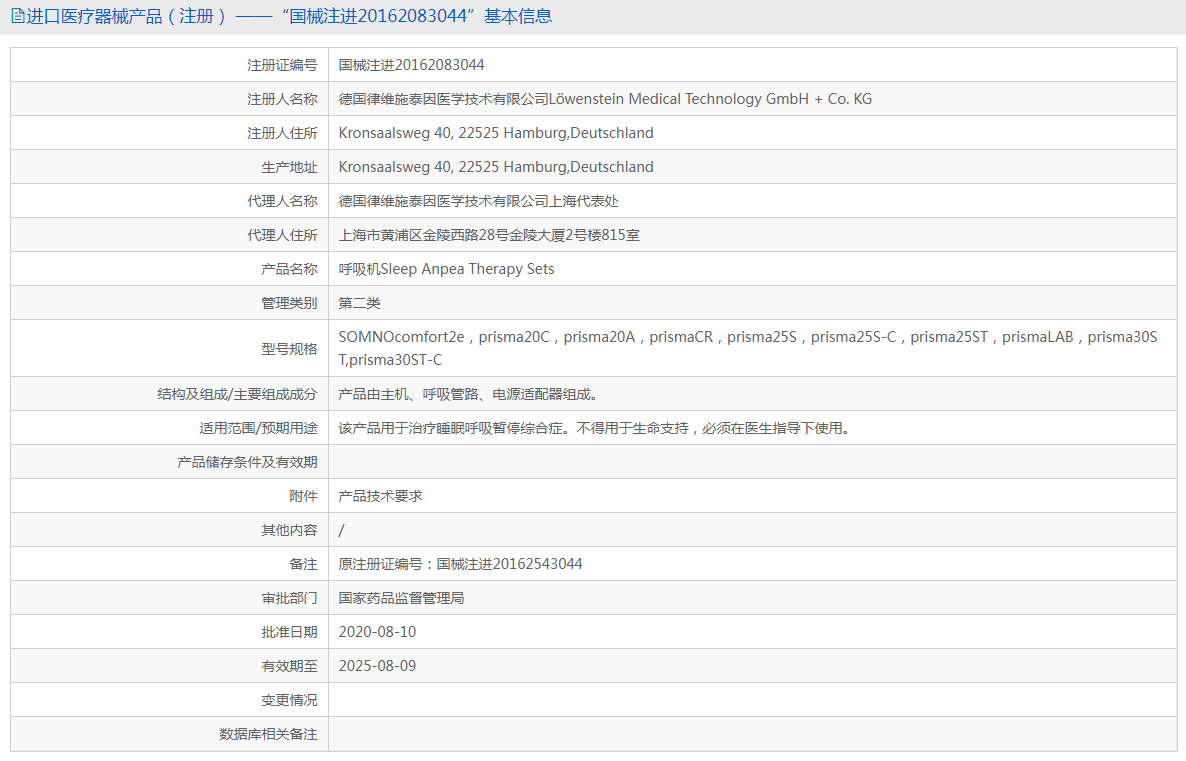The image size is (1186, 761).
Task: Click the 批准日期 label
Action: click(290, 632)
